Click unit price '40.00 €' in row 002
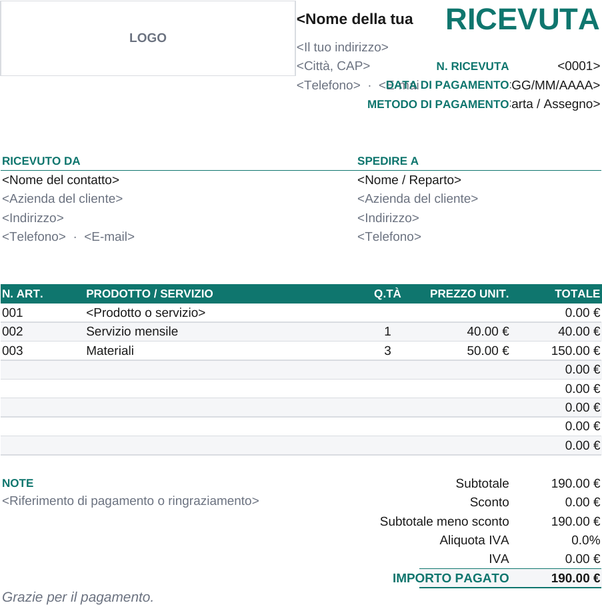Viewport: 602px width, 605px height. pos(488,331)
